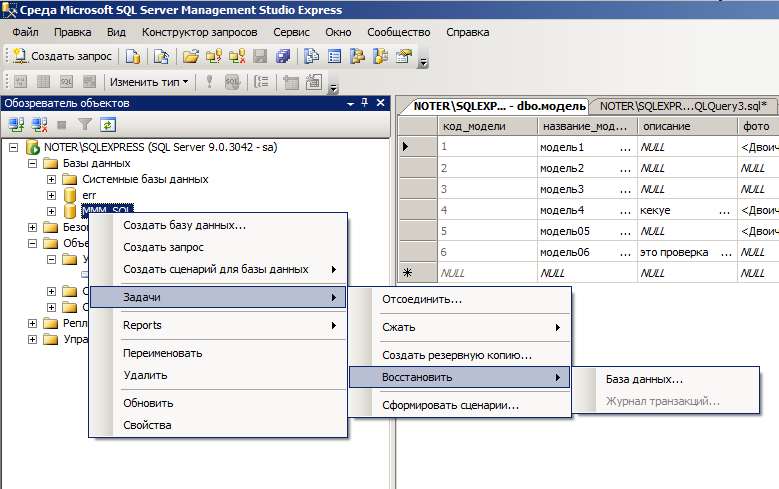Click the Disconnect icon in Object Explorer
The height and width of the screenshot is (489, 779).
39,124
